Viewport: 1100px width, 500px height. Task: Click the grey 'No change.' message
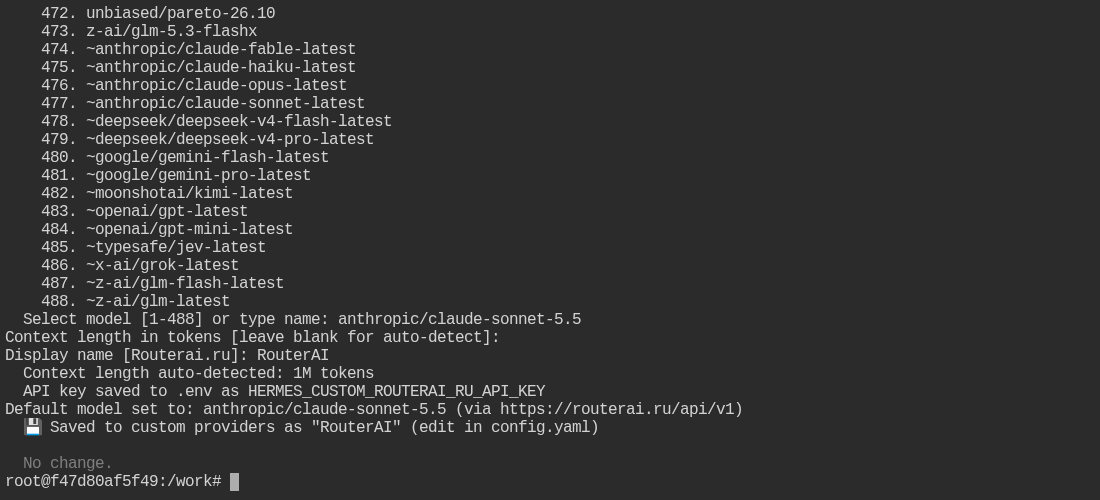tap(68, 463)
